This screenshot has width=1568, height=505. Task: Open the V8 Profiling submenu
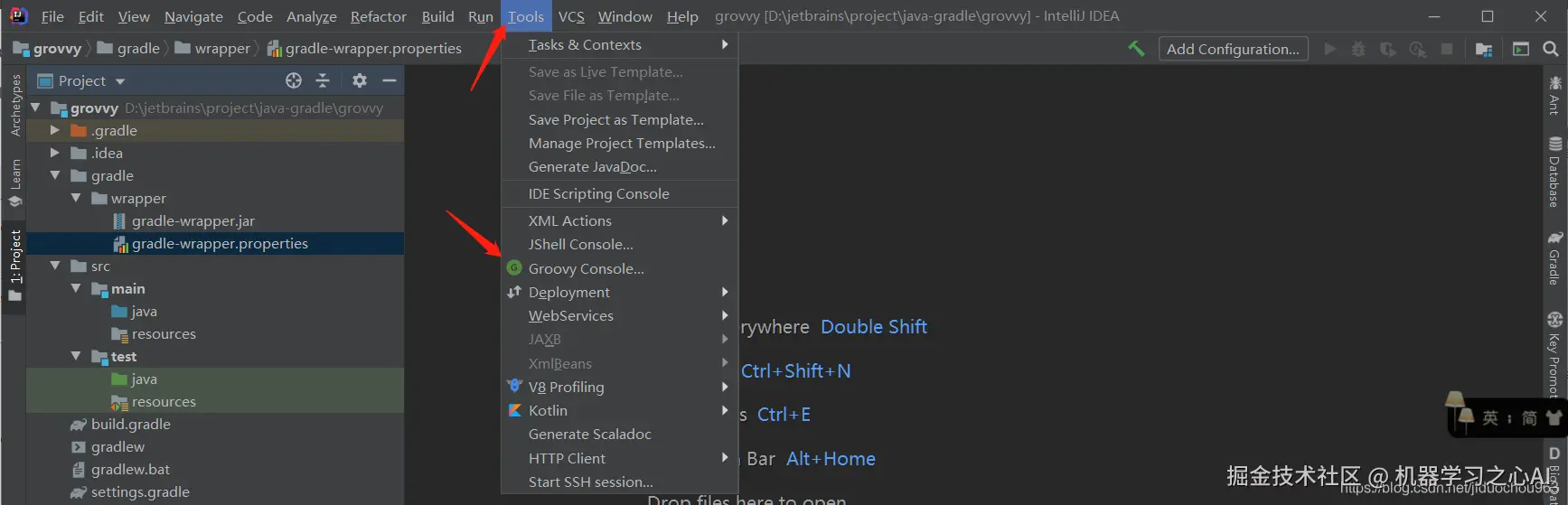pos(620,387)
